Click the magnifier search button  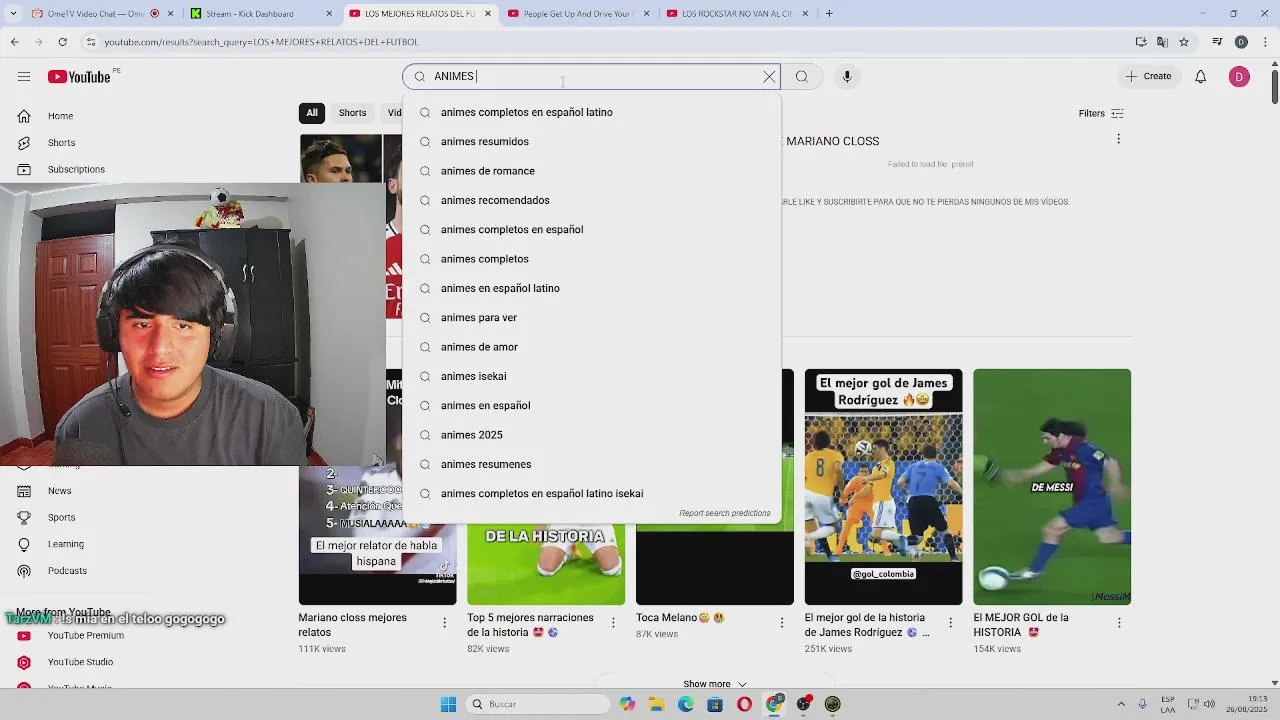pos(802,77)
